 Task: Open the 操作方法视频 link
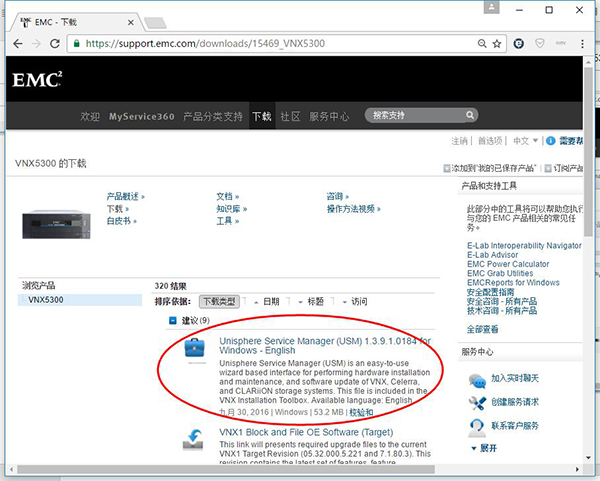354,209
